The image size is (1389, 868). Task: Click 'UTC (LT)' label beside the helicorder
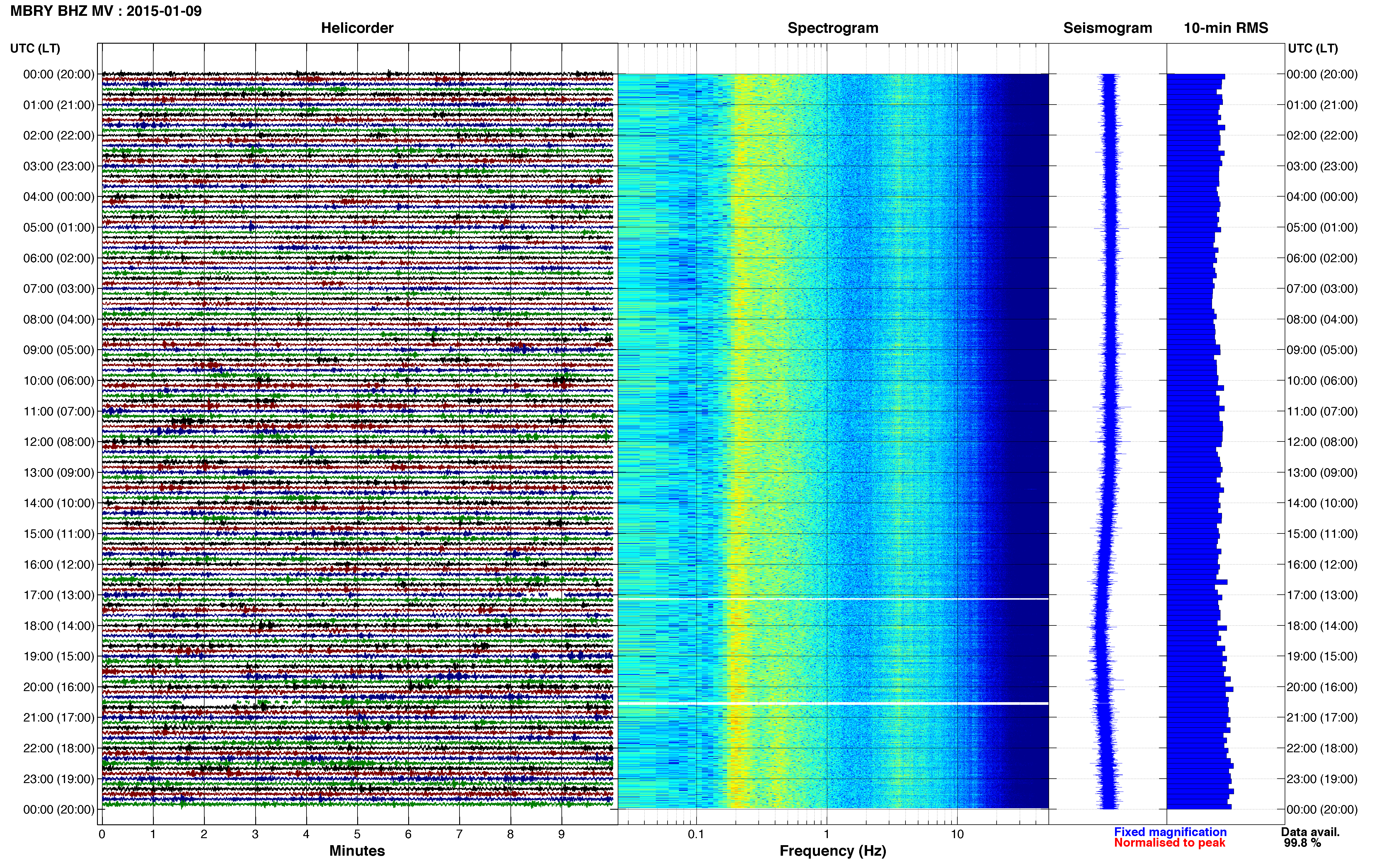35,48
